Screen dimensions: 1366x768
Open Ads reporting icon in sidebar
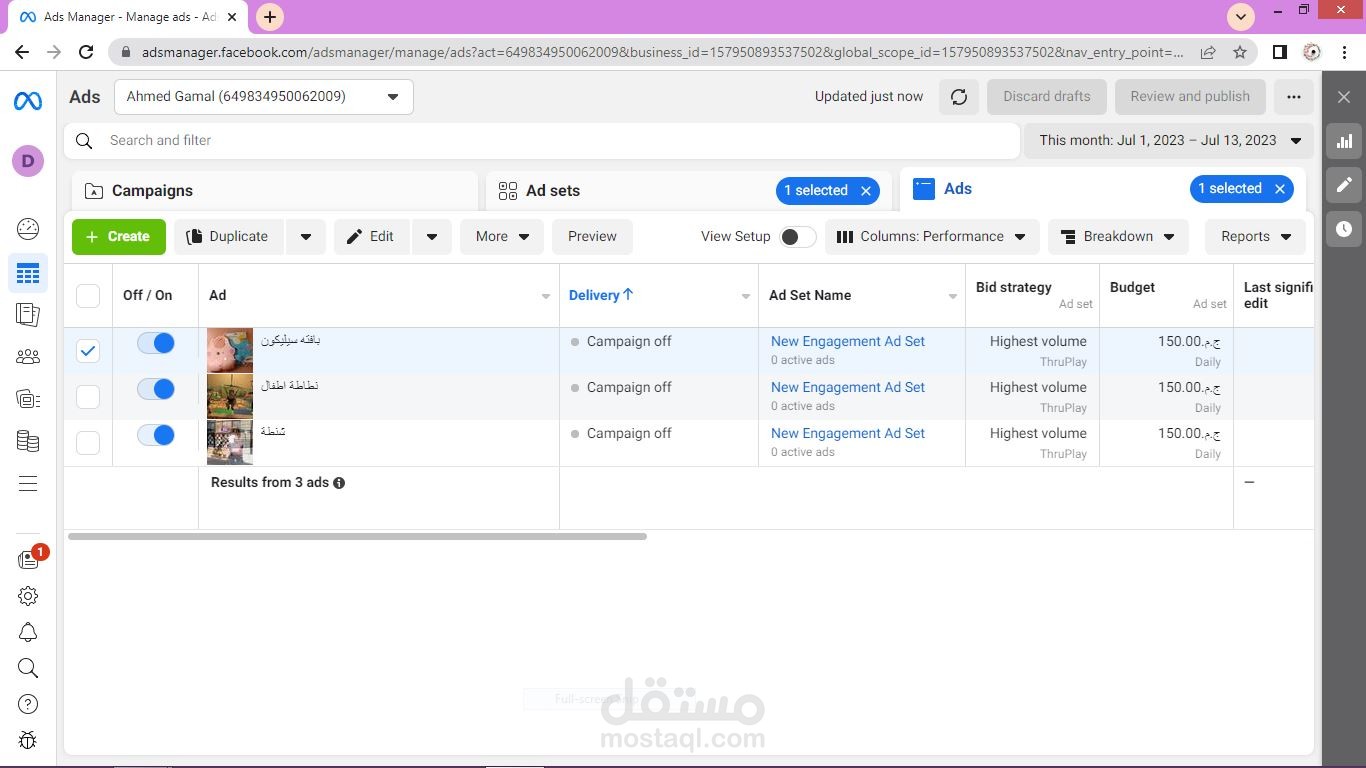click(28, 314)
